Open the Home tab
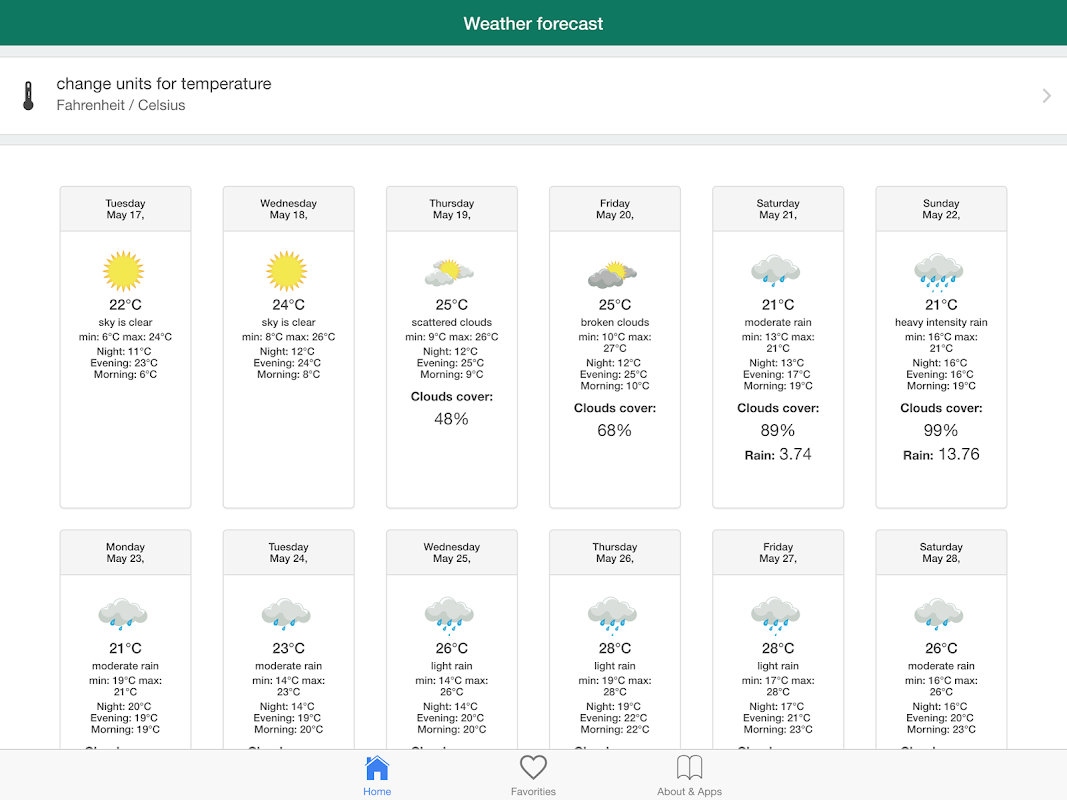 coord(376,776)
